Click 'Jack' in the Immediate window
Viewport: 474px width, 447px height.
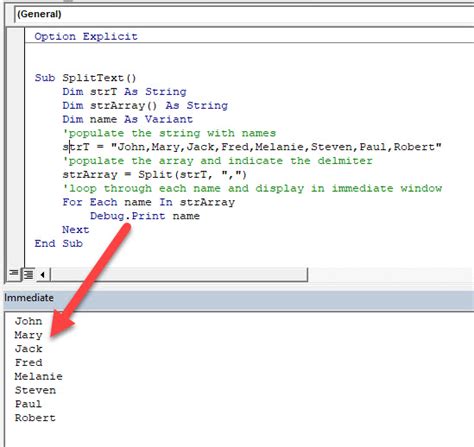(28, 349)
